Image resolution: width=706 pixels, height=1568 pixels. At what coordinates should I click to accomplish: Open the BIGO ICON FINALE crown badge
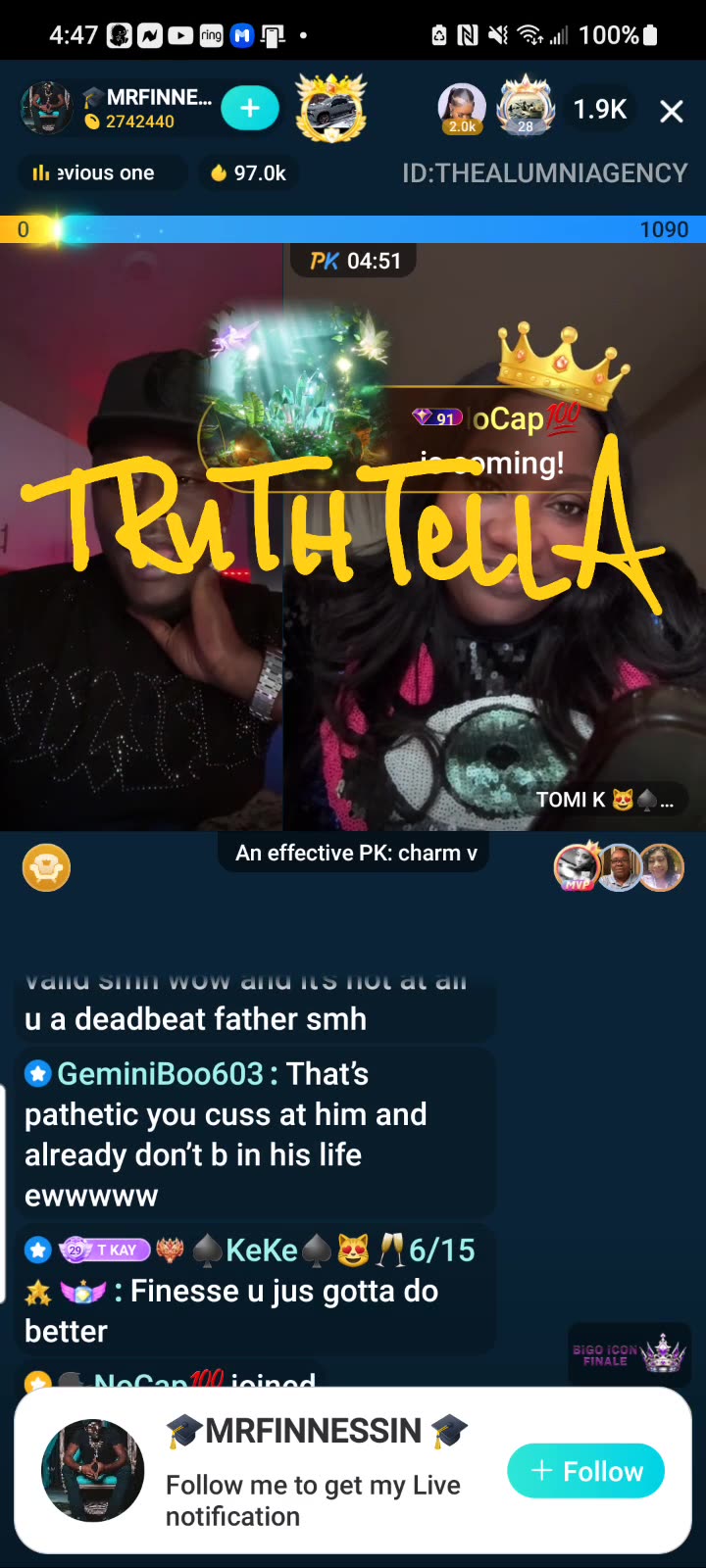(630, 1355)
